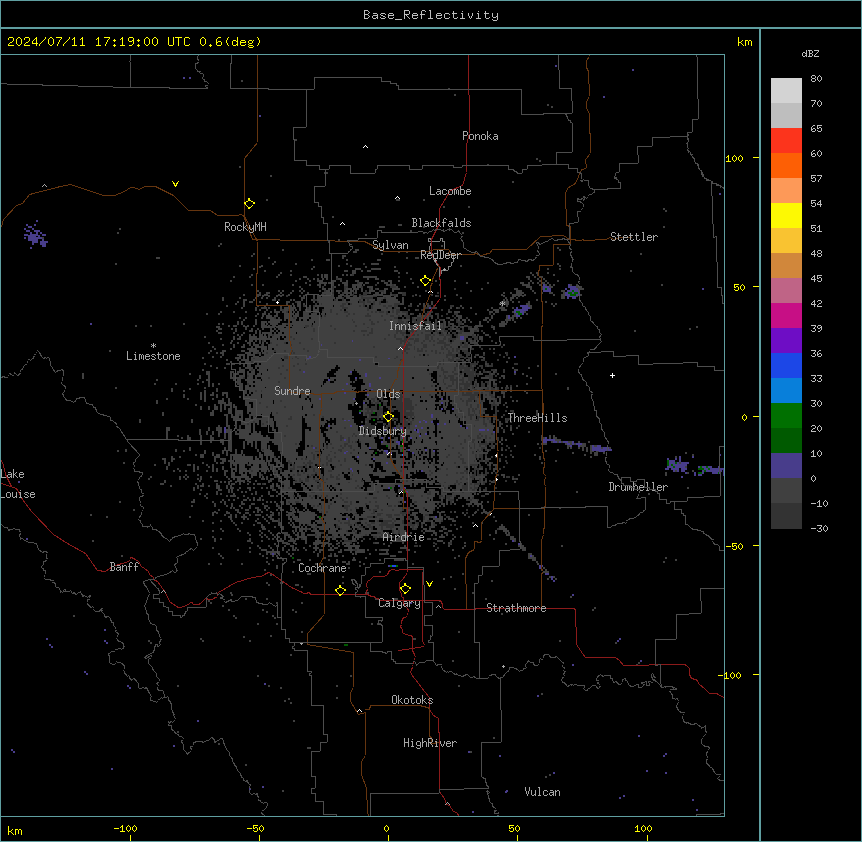Screen dimensions: 862x842
Task: Click the yellow diamond marker below Cochrane
Action: click(340, 590)
